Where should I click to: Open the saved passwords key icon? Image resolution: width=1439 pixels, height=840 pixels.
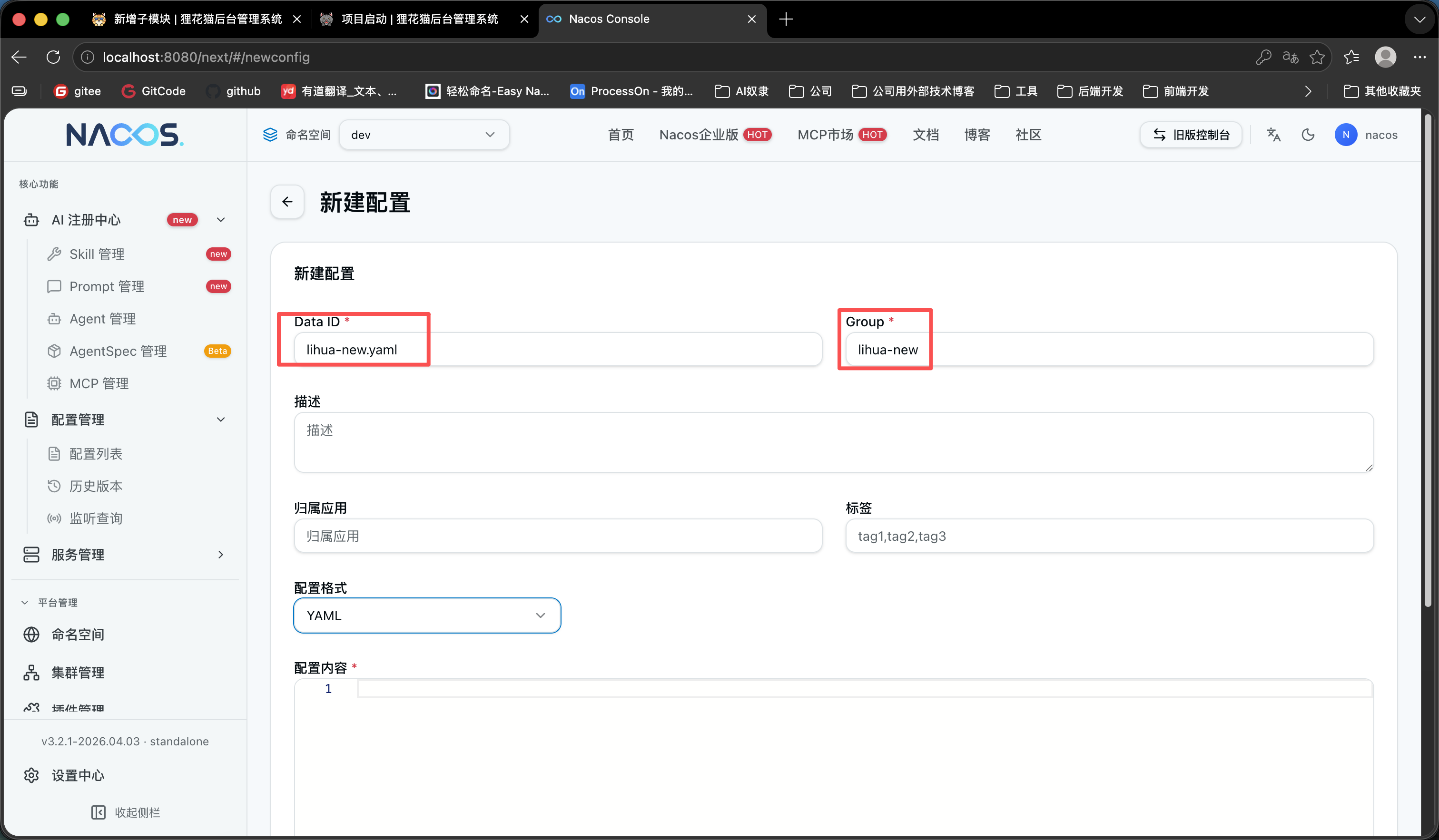click(1264, 57)
